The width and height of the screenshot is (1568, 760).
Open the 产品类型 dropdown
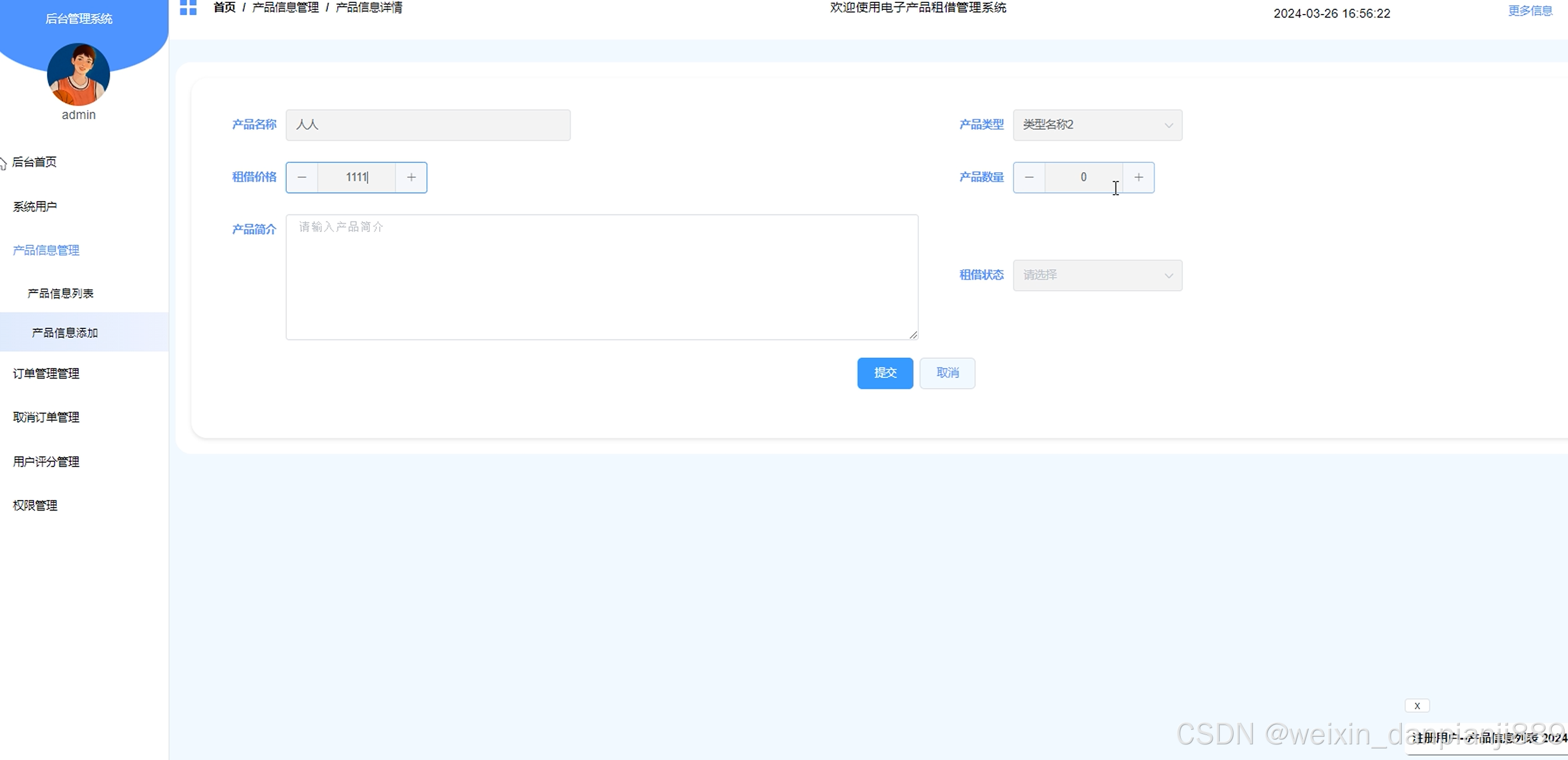click(1097, 126)
